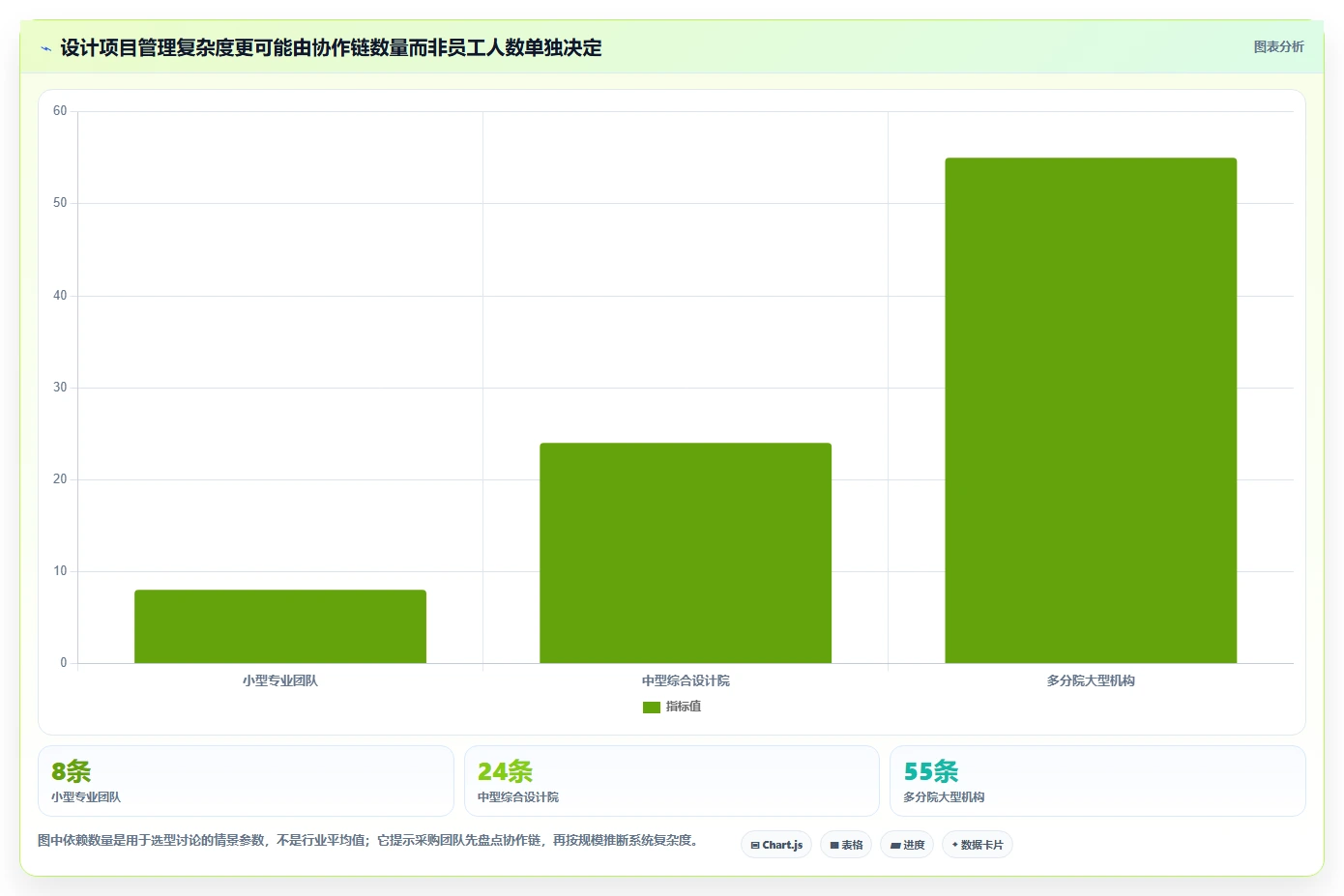Click the chart title 设计项目管理复杂度 heading
This screenshot has width=1344, height=896.
[x=331, y=47]
